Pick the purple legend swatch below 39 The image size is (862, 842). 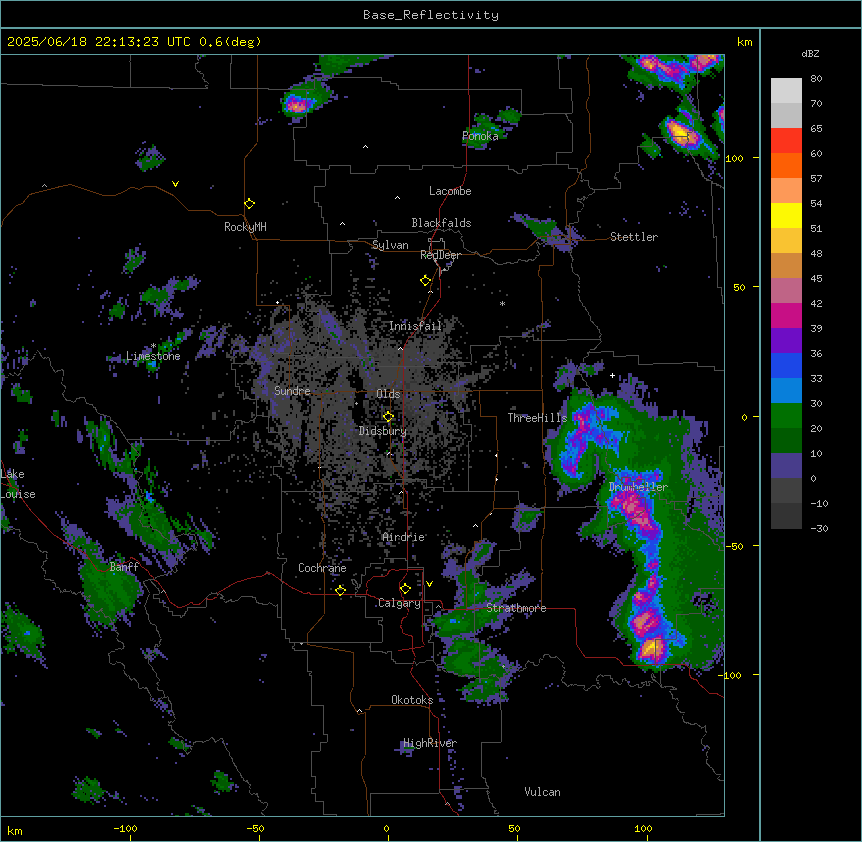[x=786, y=341]
